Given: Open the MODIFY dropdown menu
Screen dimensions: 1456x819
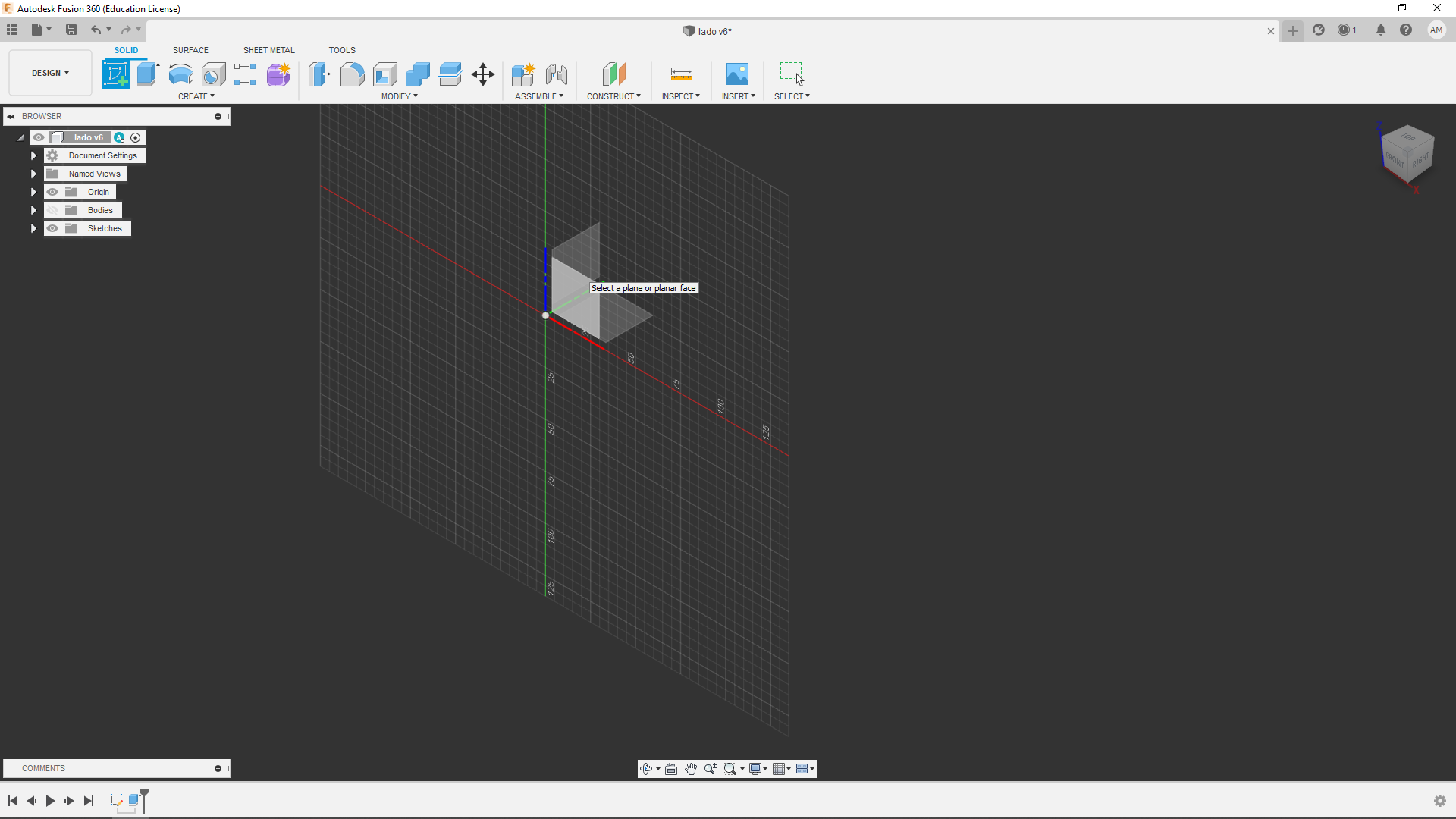Looking at the screenshot, I should (399, 96).
